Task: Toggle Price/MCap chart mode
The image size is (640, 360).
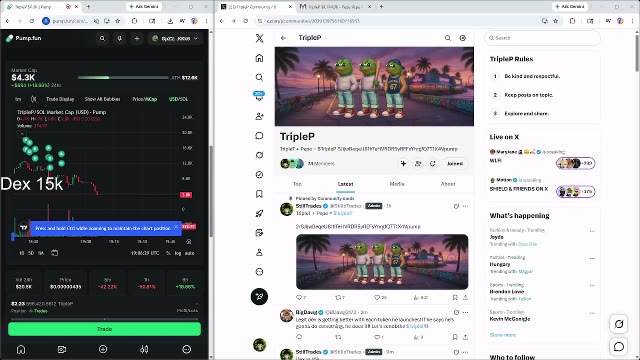Action: click(144, 99)
